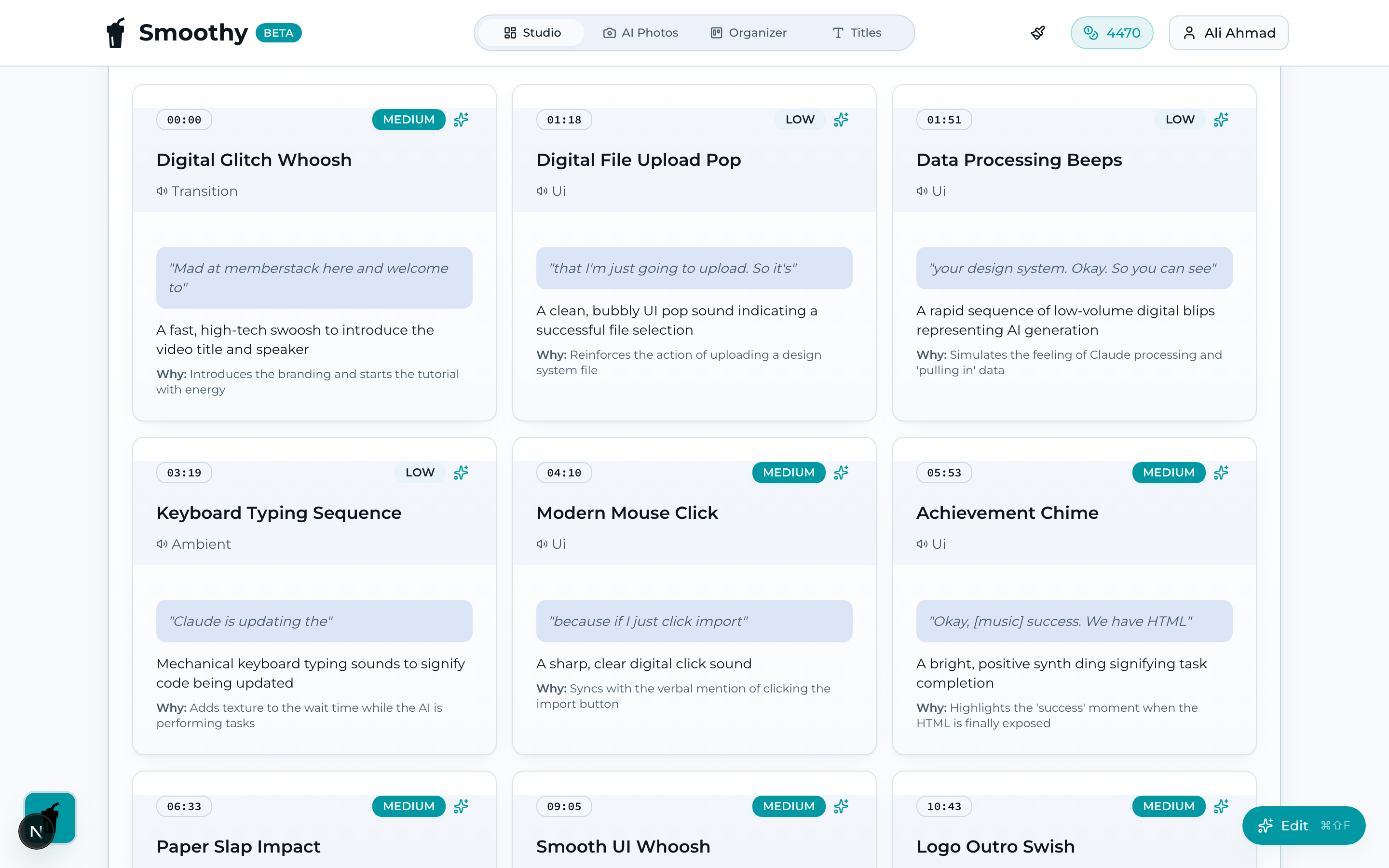
Task: Select the Smooth UI Whoosh title
Action: 623,846
